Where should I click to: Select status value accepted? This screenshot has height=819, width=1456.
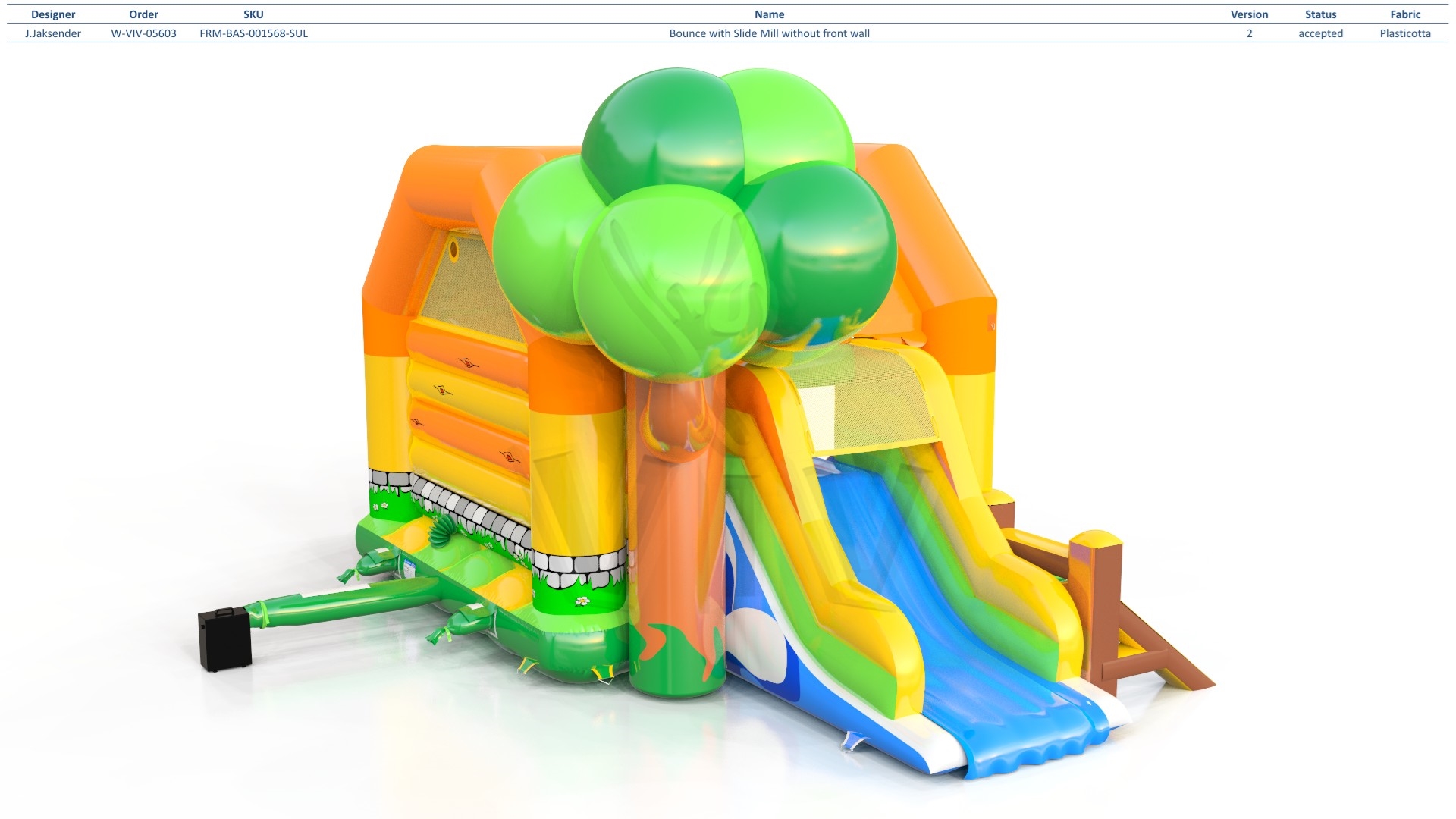[x=1320, y=33]
